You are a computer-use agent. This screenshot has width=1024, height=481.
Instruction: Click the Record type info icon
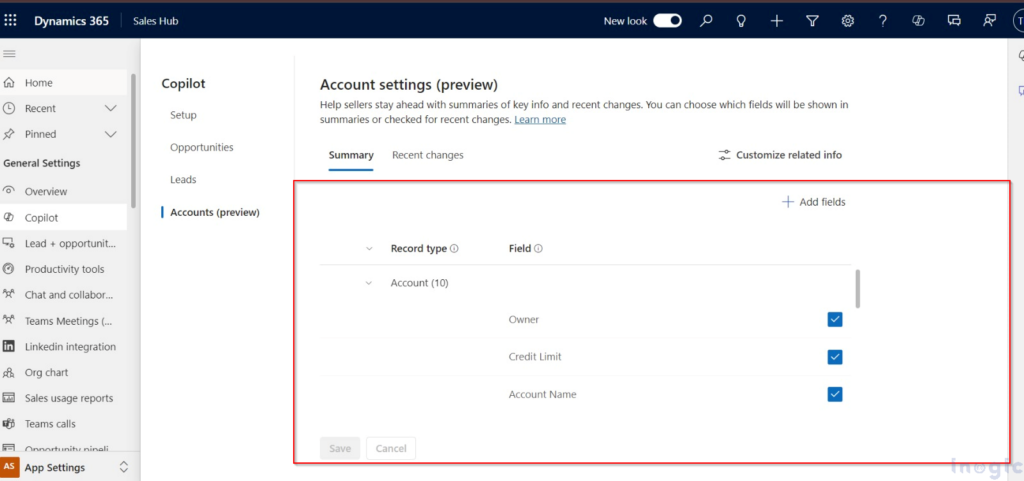[455, 249]
